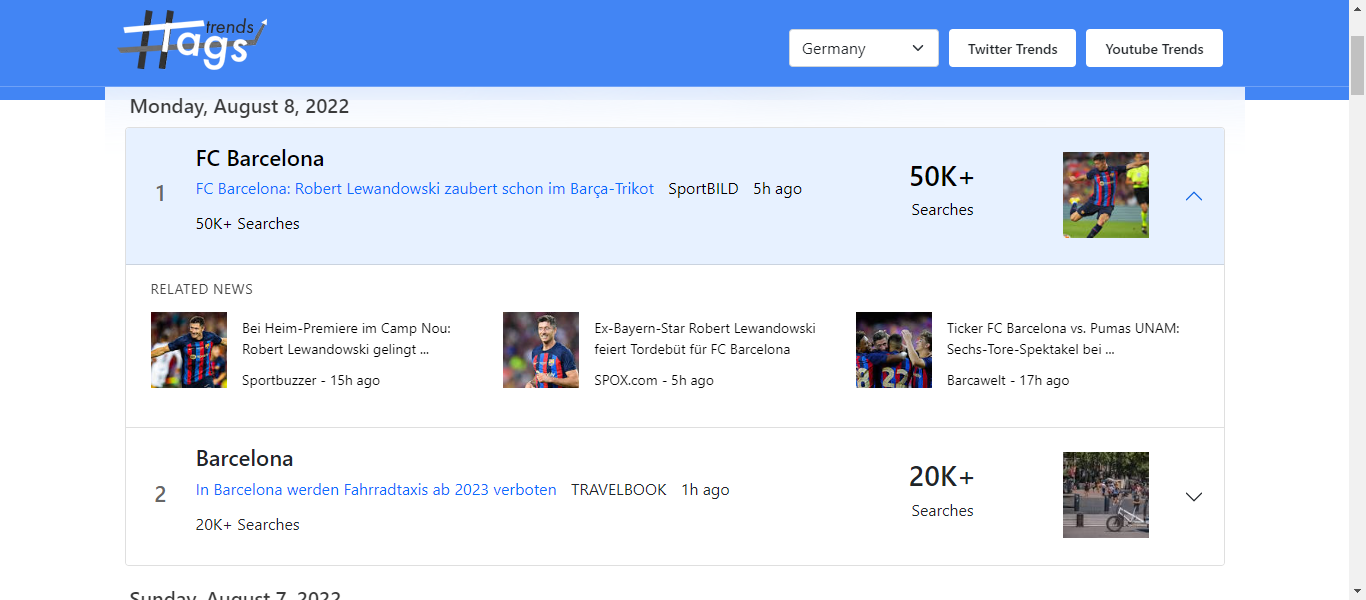This screenshot has width=1366, height=600.
Task: Click the SportBILD source label
Action: tap(704, 189)
